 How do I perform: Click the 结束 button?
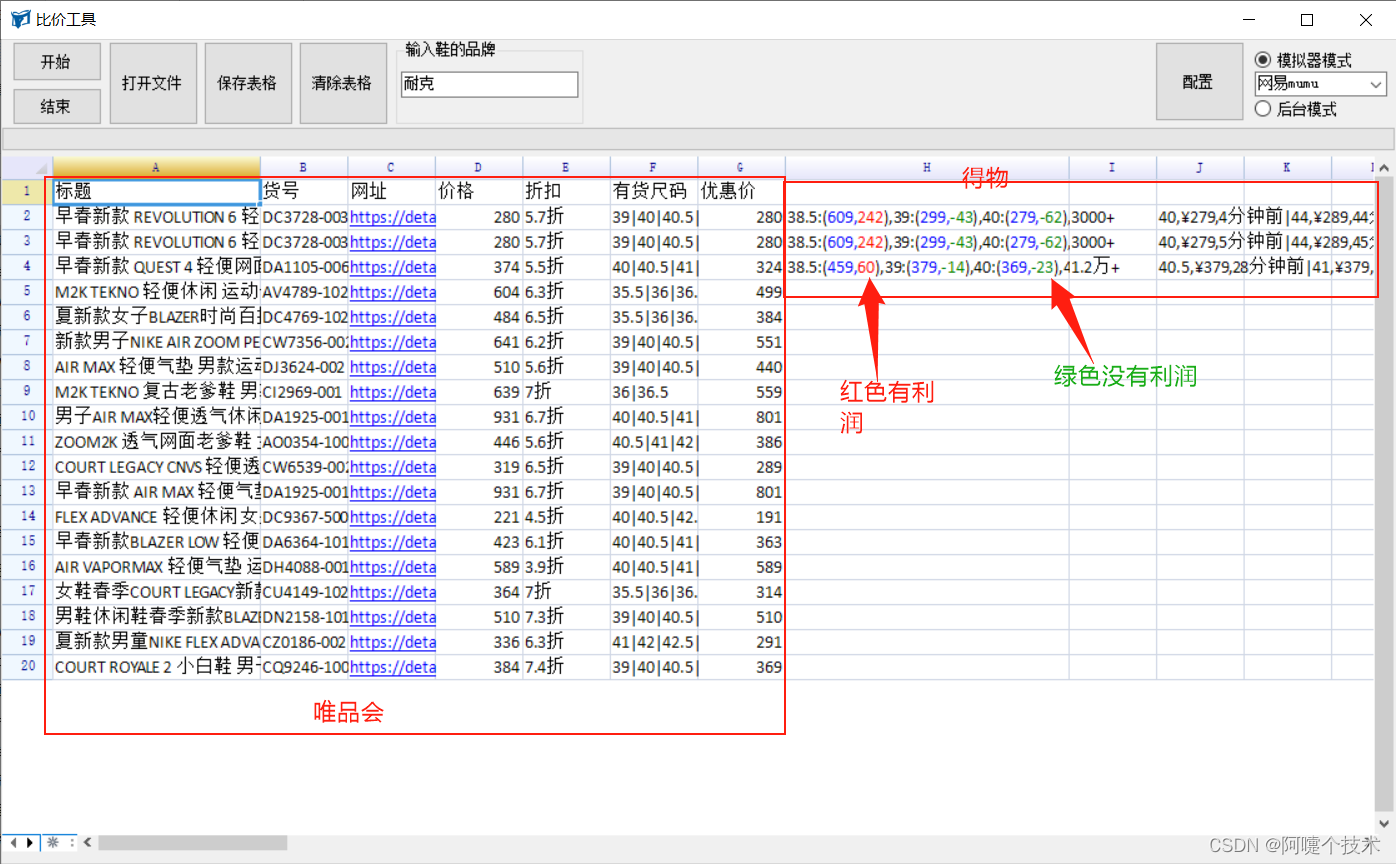[56, 106]
